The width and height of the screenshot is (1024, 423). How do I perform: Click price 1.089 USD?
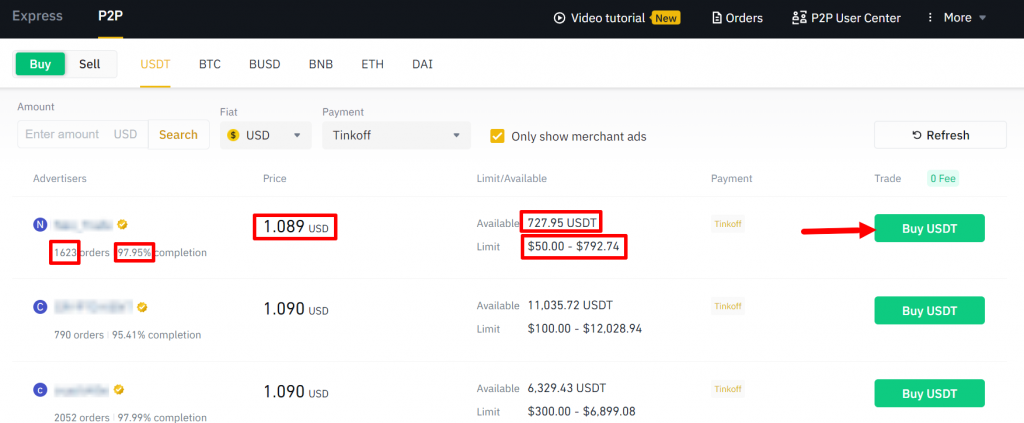click(x=296, y=227)
